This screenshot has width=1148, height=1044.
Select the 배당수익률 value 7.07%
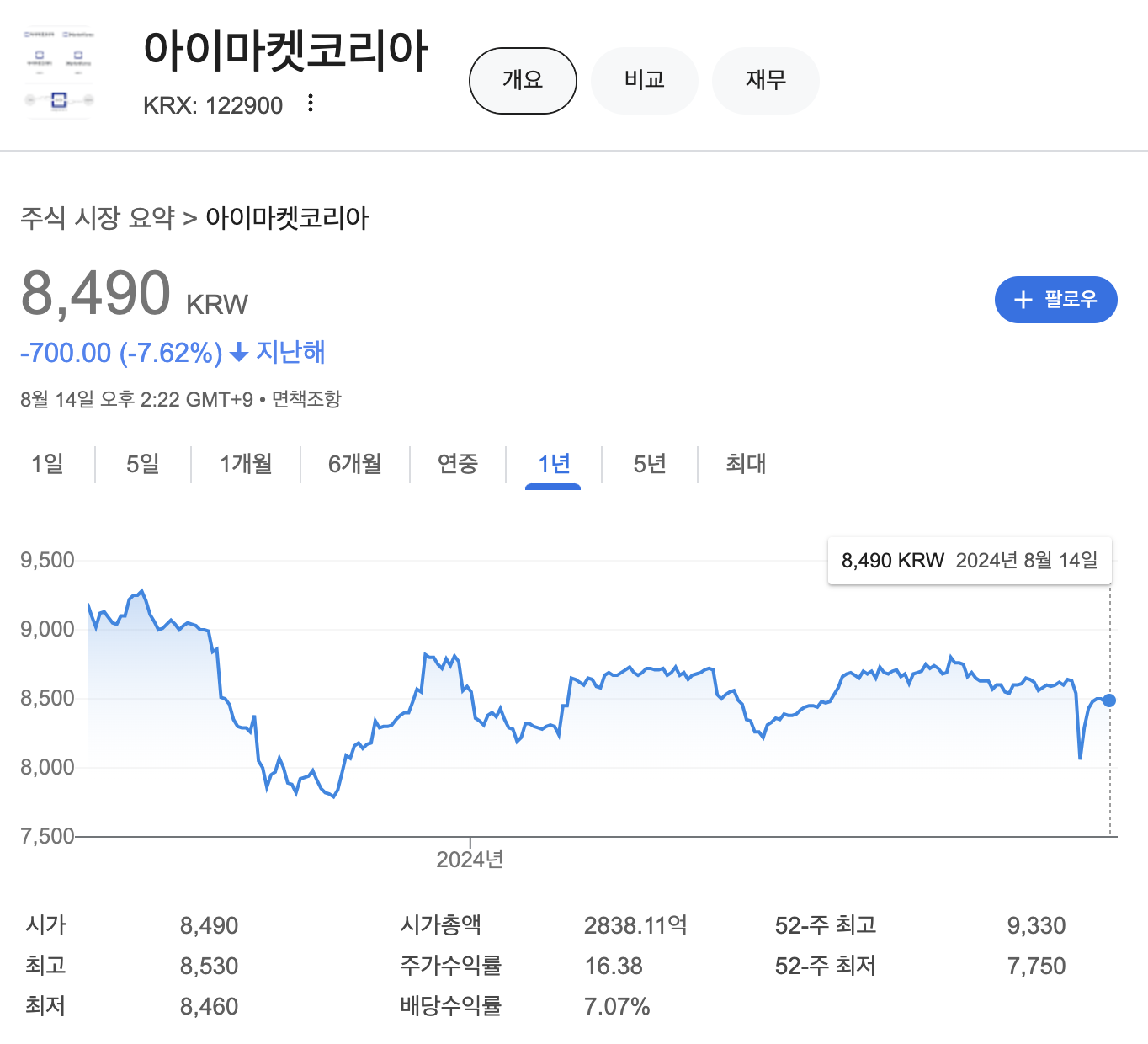click(617, 1007)
